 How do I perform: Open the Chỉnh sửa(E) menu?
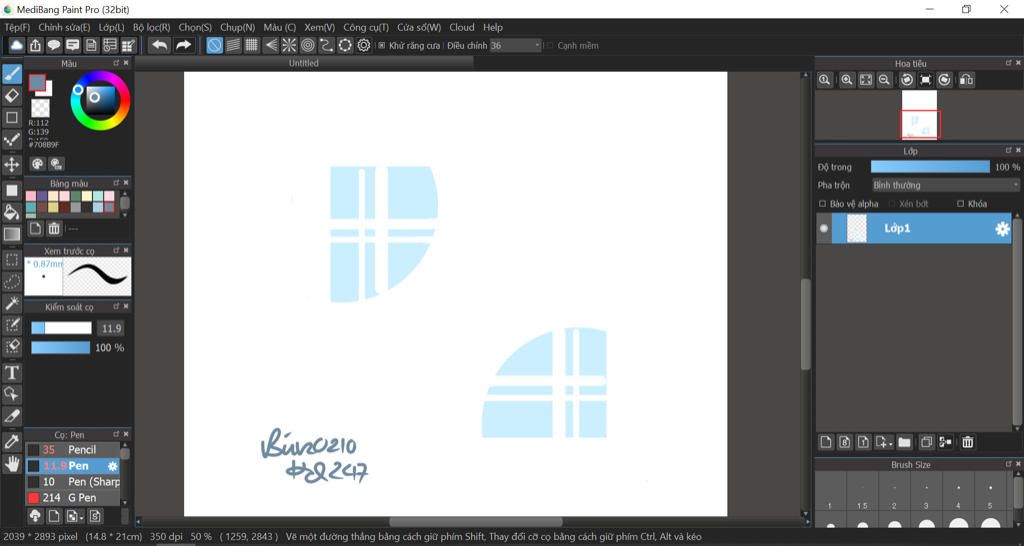click(x=64, y=27)
